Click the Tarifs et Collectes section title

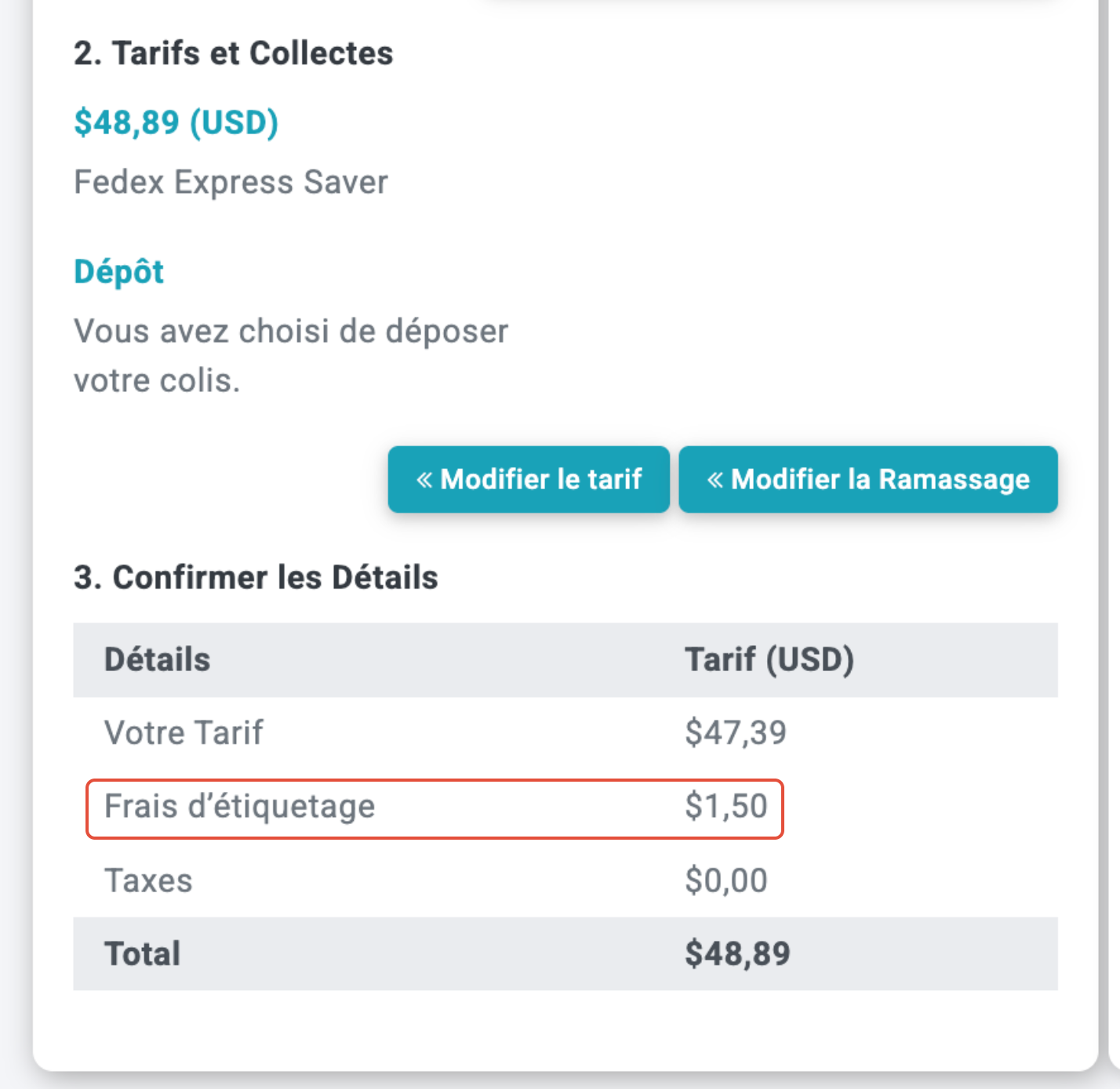click(x=233, y=53)
